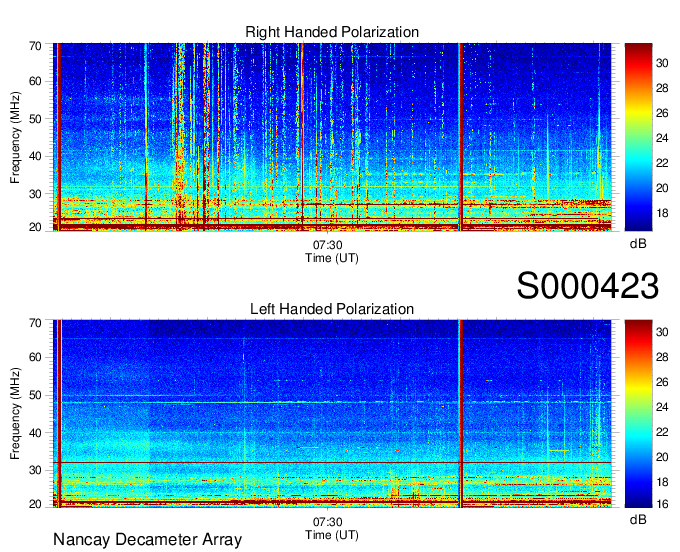Click the 60 MHz tick of Left Handed plot

[x=35, y=357]
